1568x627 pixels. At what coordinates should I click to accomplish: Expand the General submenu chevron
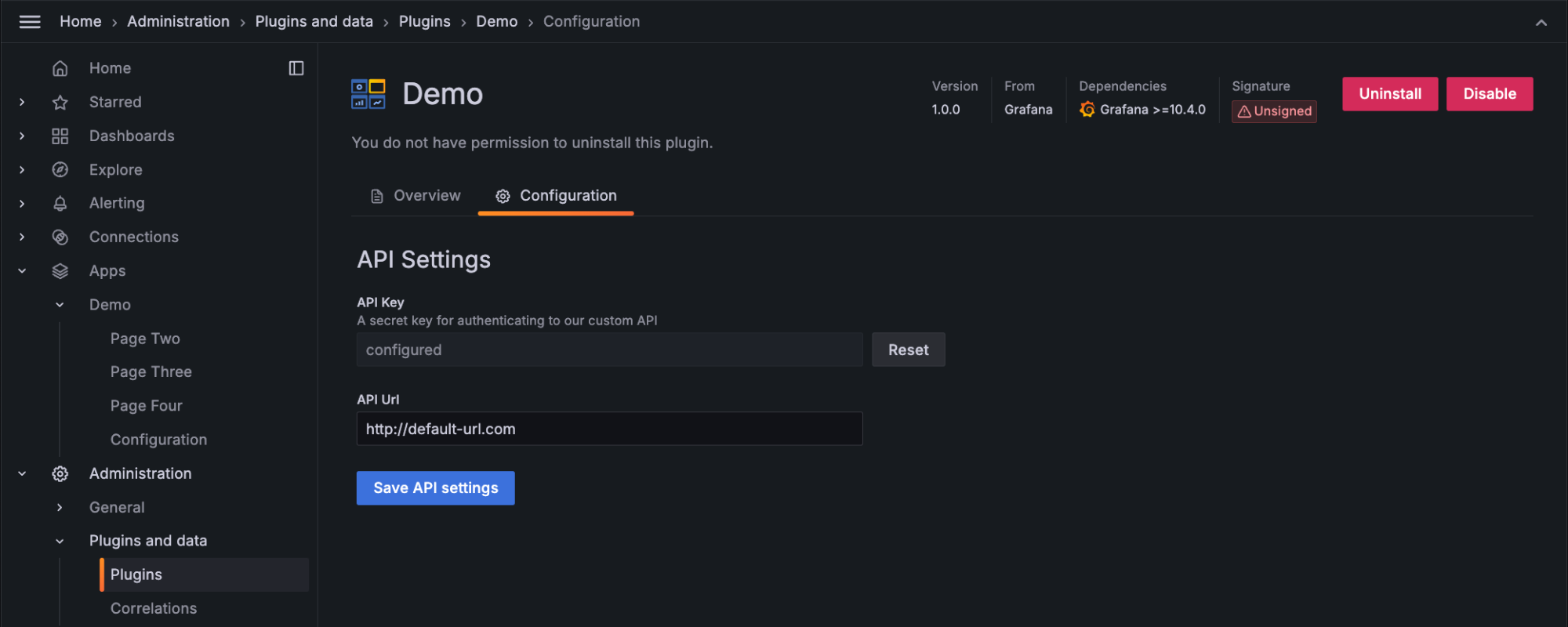[60, 507]
